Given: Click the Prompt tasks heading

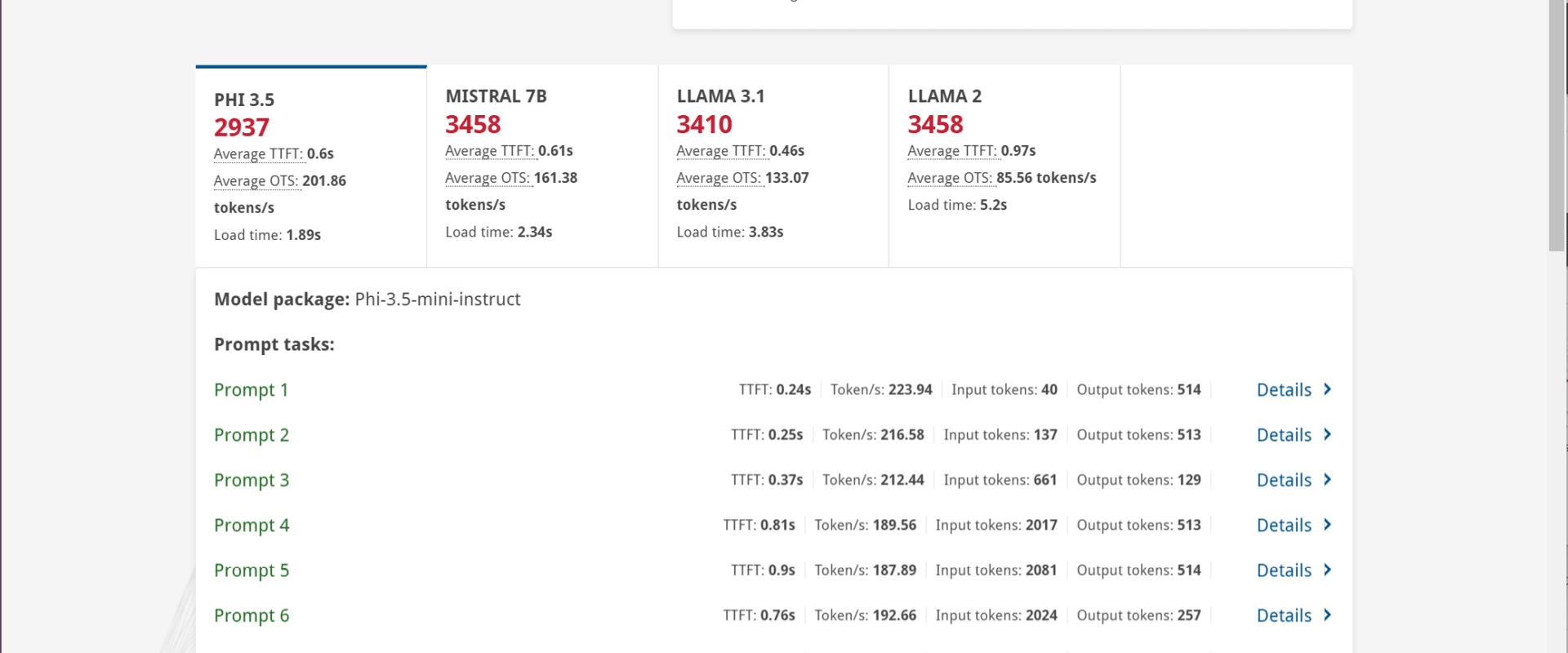Looking at the screenshot, I should pyautogui.click(x=274, y=344).
